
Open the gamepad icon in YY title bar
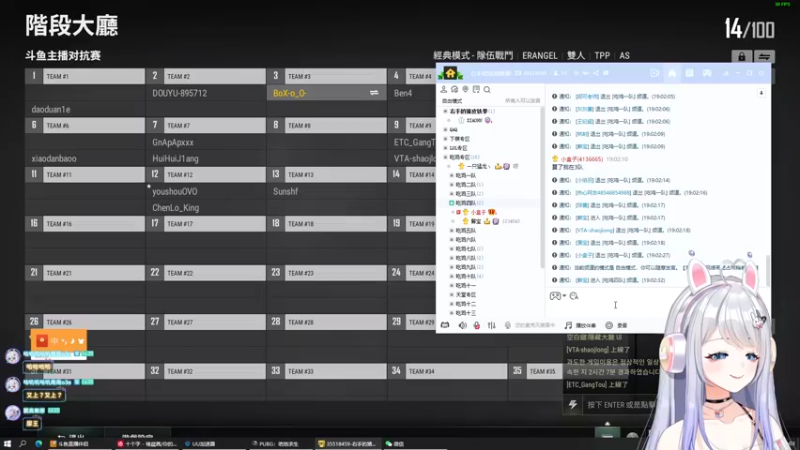click(x=707, y=73)
